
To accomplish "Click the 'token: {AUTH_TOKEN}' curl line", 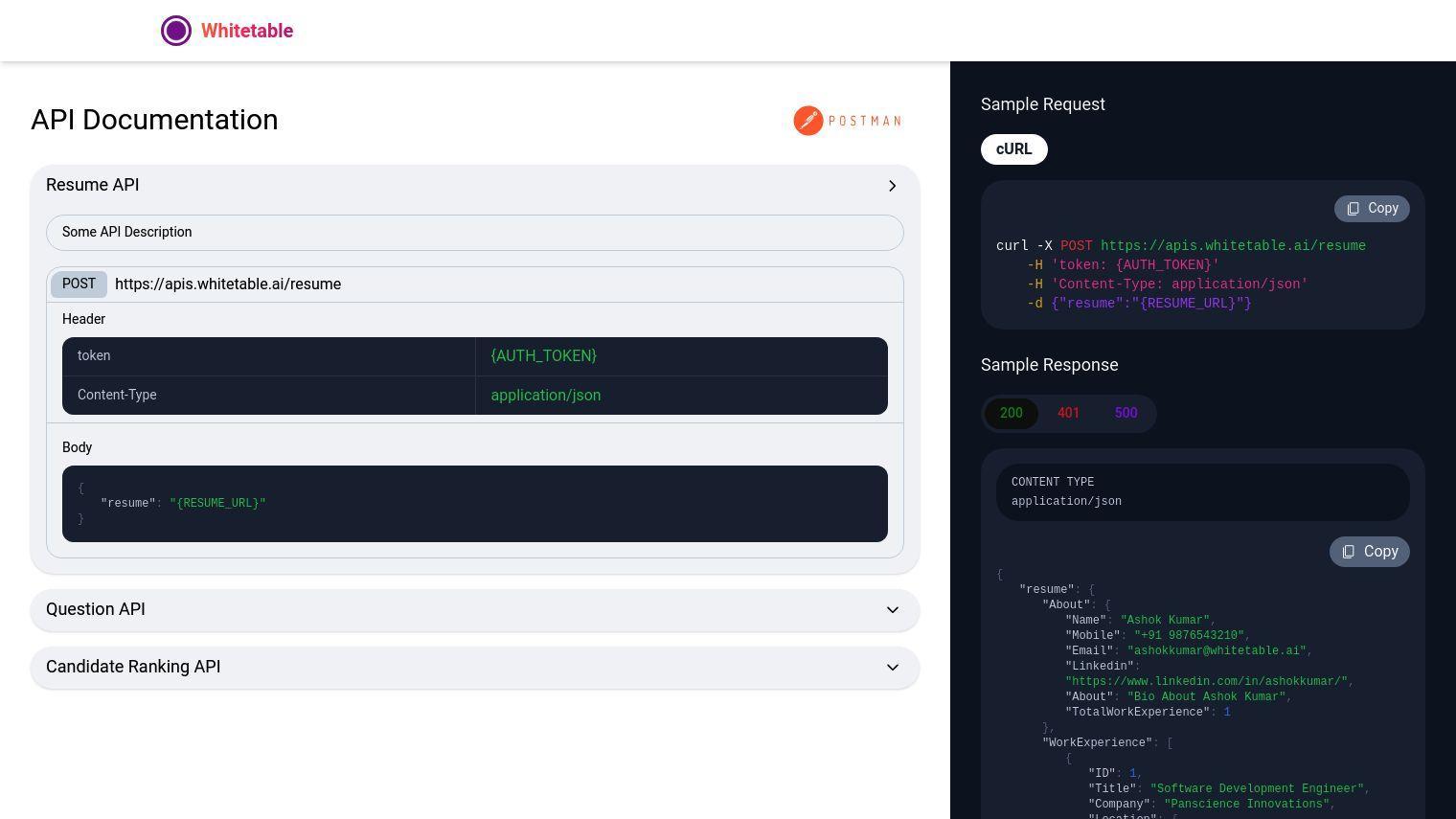I will click(x=1124, y=265).
